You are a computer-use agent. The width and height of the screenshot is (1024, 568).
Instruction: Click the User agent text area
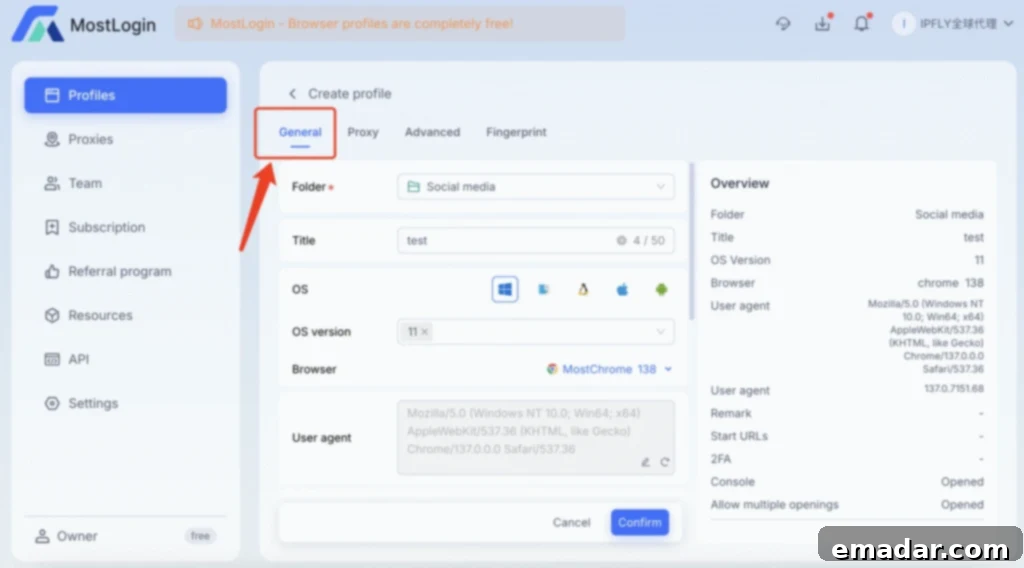click(x=536, y=437)
